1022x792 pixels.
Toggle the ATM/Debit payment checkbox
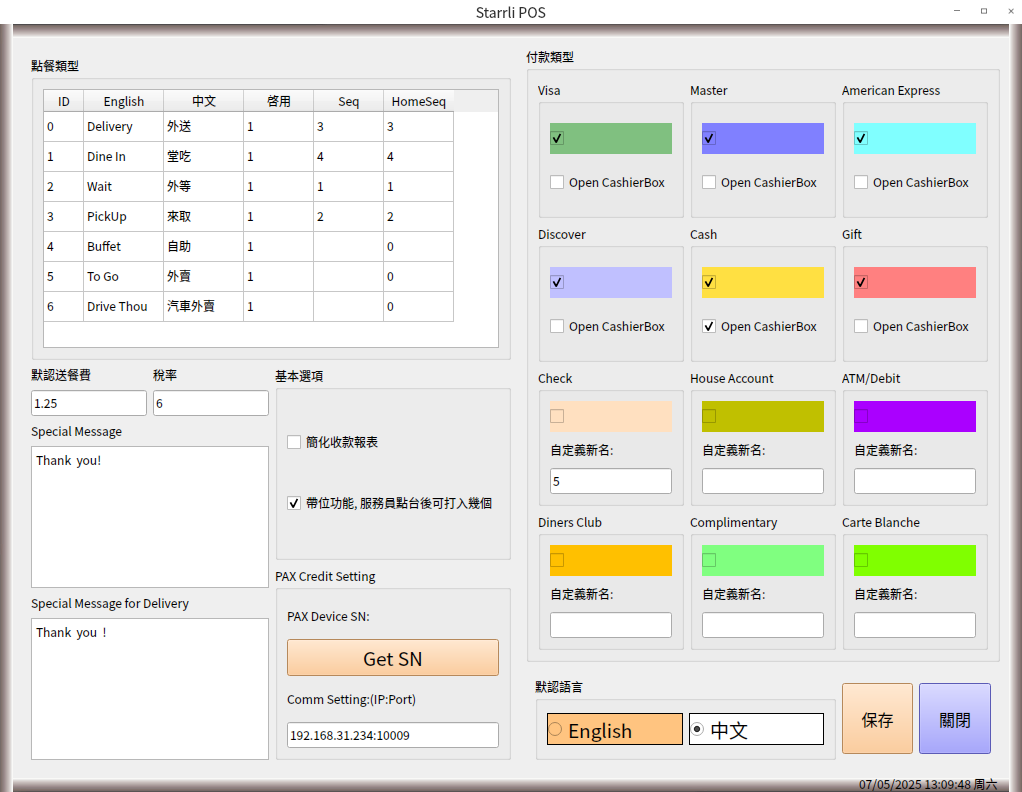pyautogui.click(x=861, y=416)
